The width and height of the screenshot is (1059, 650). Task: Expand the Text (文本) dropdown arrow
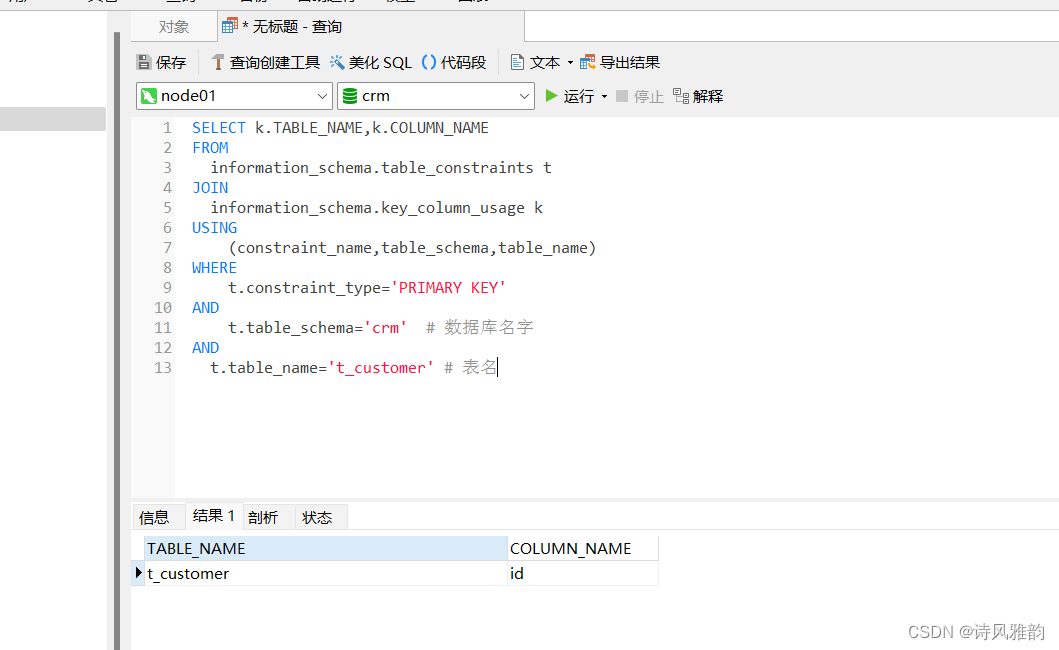(x=570, y=63)
